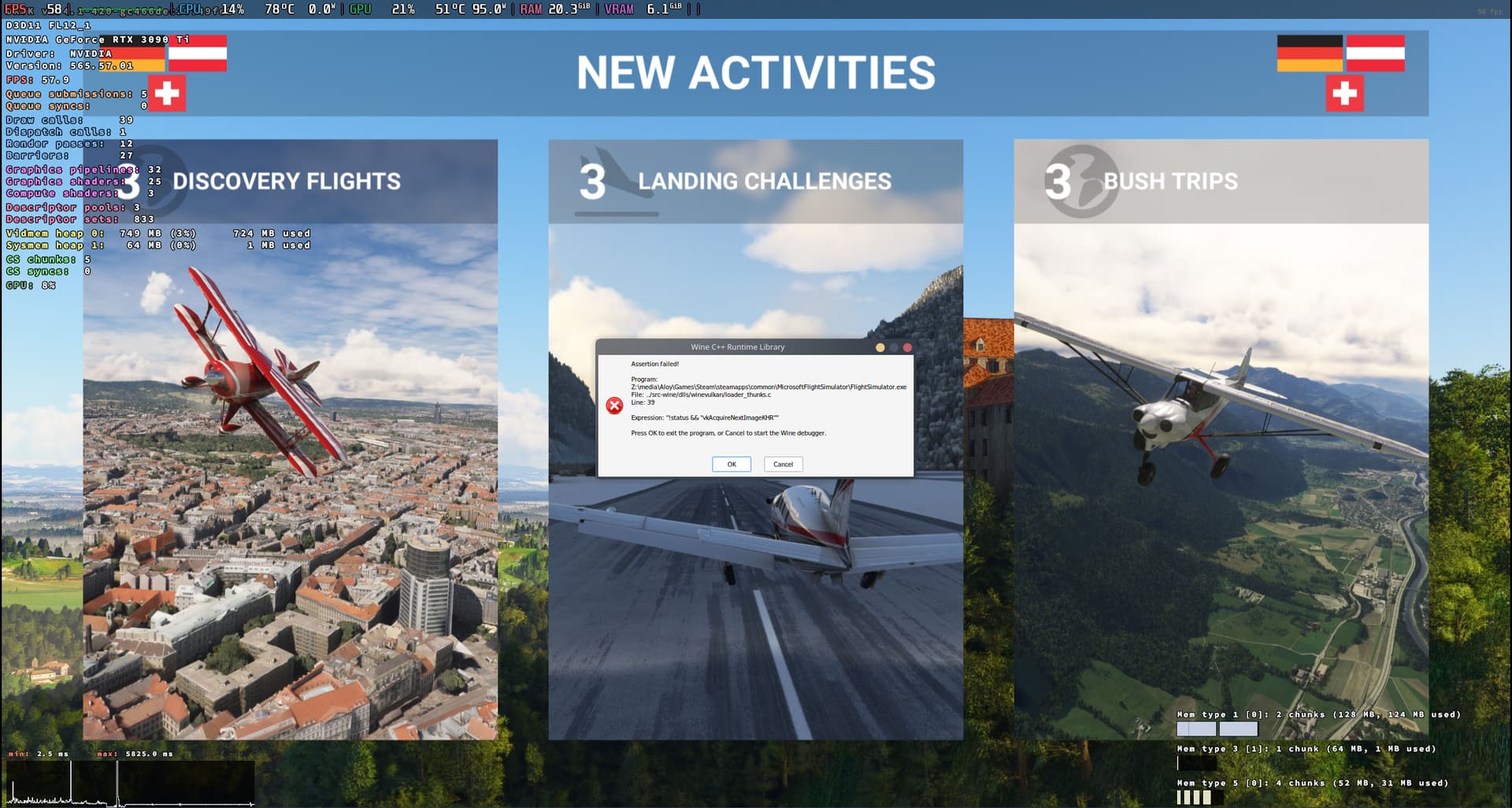The image size is (1512, 808).
Task: Open the Discovery Flights biplane image
Action: (x=290, y=481)
